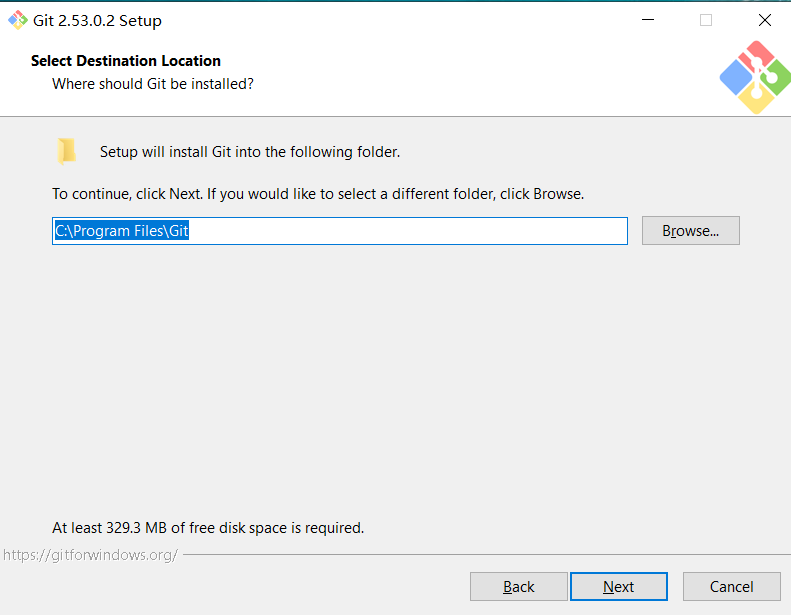Screen dimensions: 791x615
Task: Click the separator line beside gitforwindows URL
Action: pos(480,554)
